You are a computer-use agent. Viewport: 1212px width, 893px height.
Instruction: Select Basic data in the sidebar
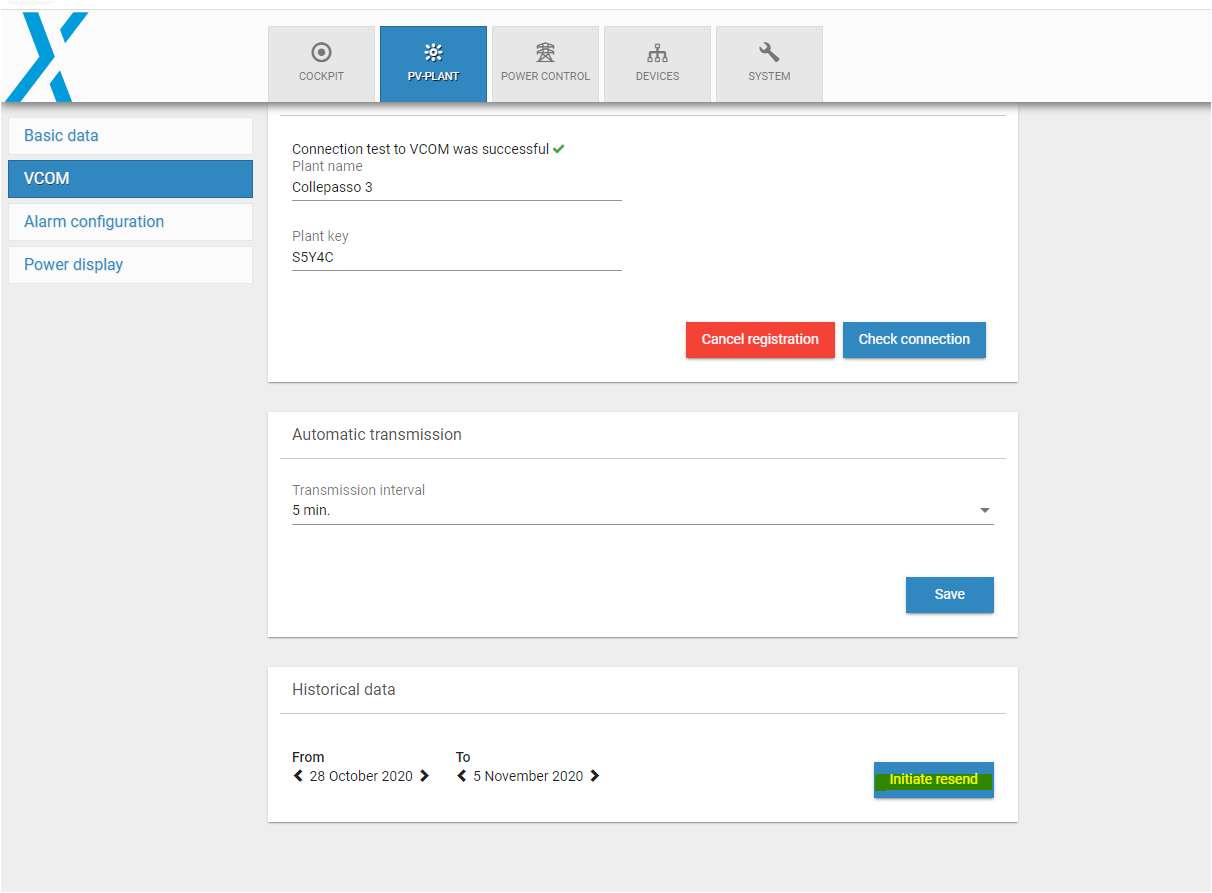point(130,136)
